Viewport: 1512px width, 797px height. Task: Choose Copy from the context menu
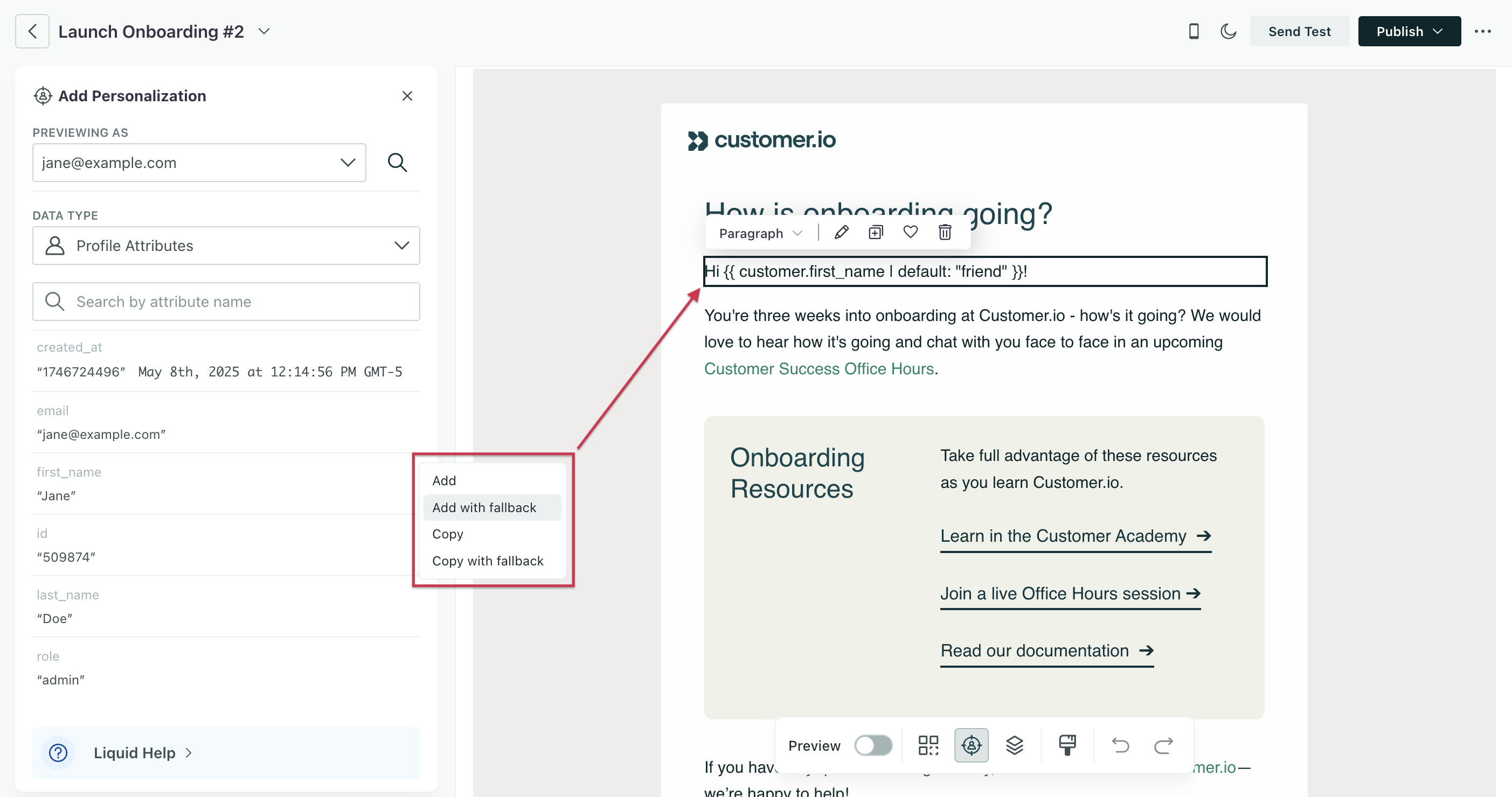tap(492, 534)
